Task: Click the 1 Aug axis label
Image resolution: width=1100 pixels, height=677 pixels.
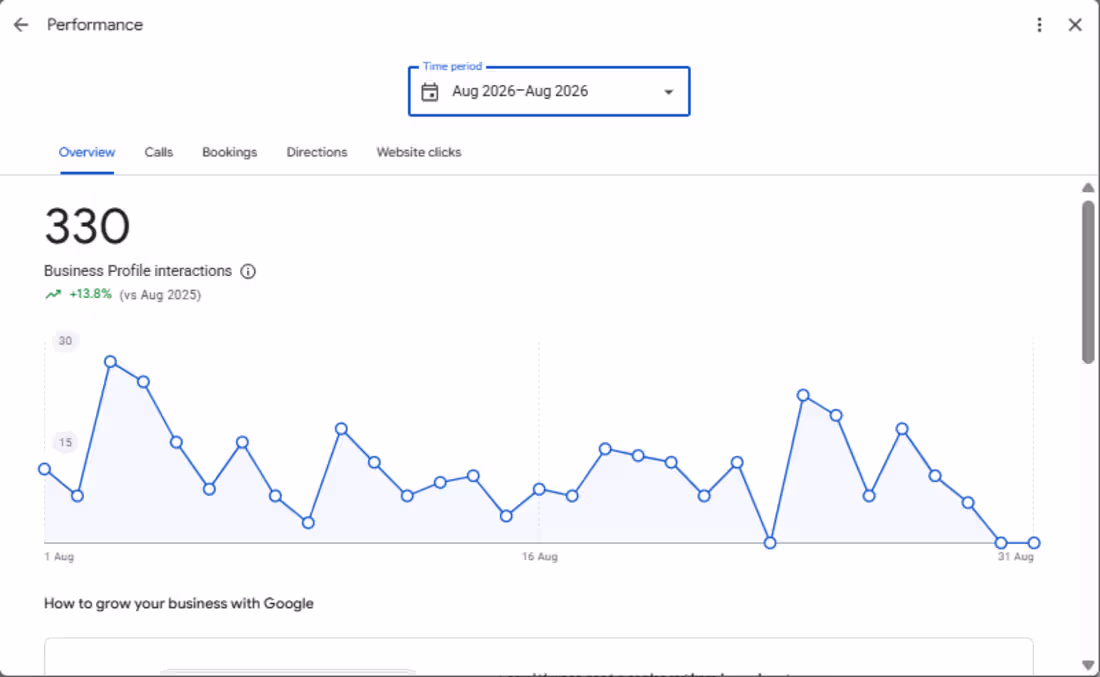Action: click(x=59, y=556)
